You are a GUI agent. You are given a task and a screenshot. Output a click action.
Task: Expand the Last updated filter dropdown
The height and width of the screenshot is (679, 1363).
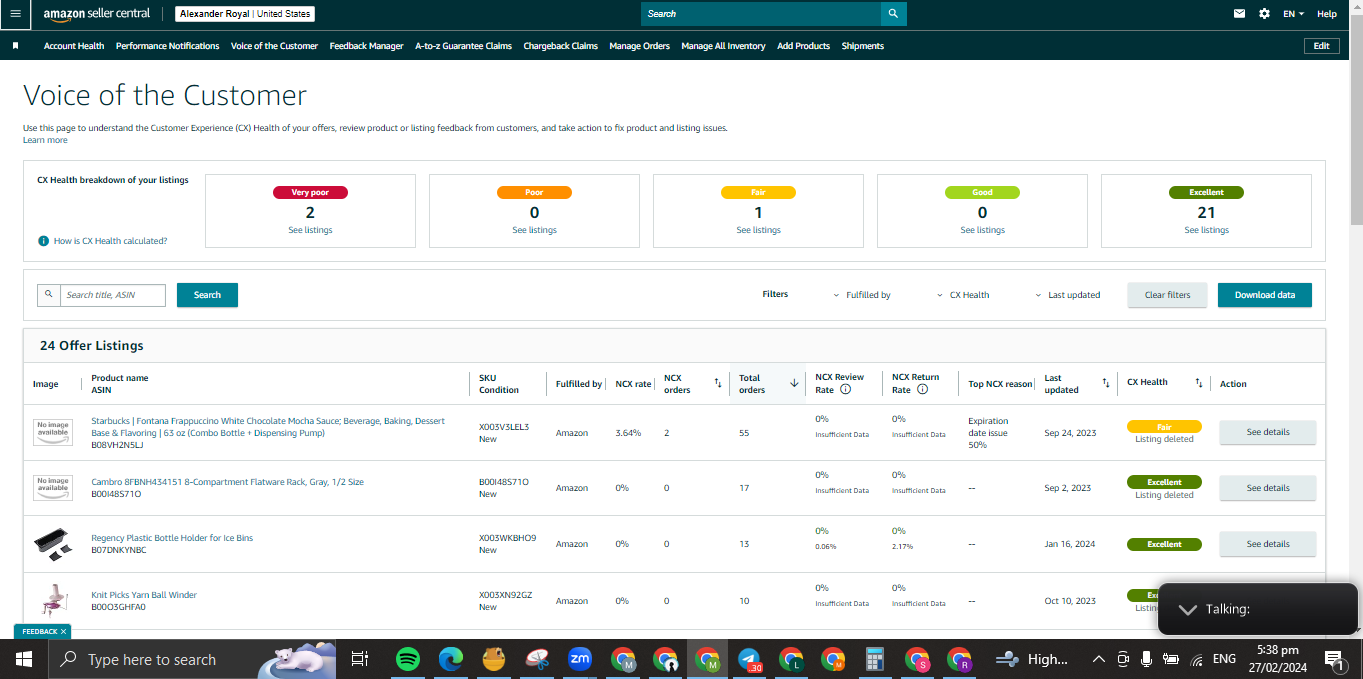click(1068, 295)
